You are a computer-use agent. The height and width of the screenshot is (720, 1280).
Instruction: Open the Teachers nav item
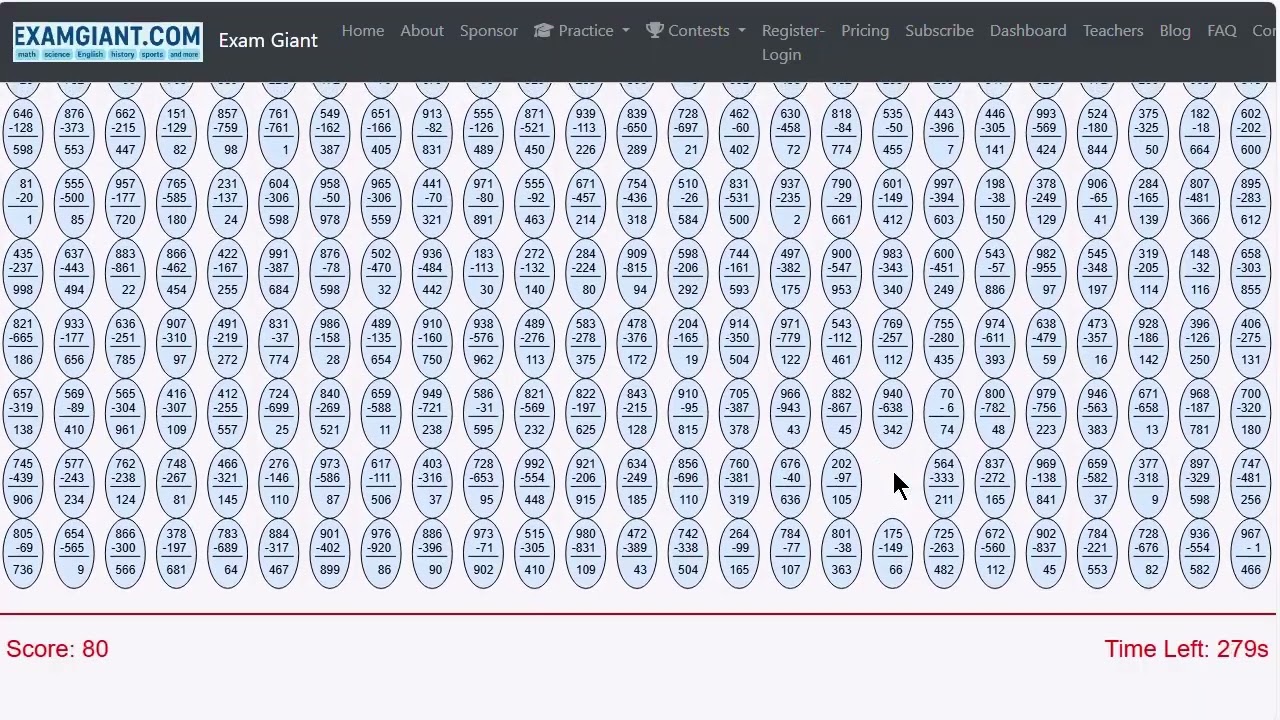click(x=1113, y=30)
